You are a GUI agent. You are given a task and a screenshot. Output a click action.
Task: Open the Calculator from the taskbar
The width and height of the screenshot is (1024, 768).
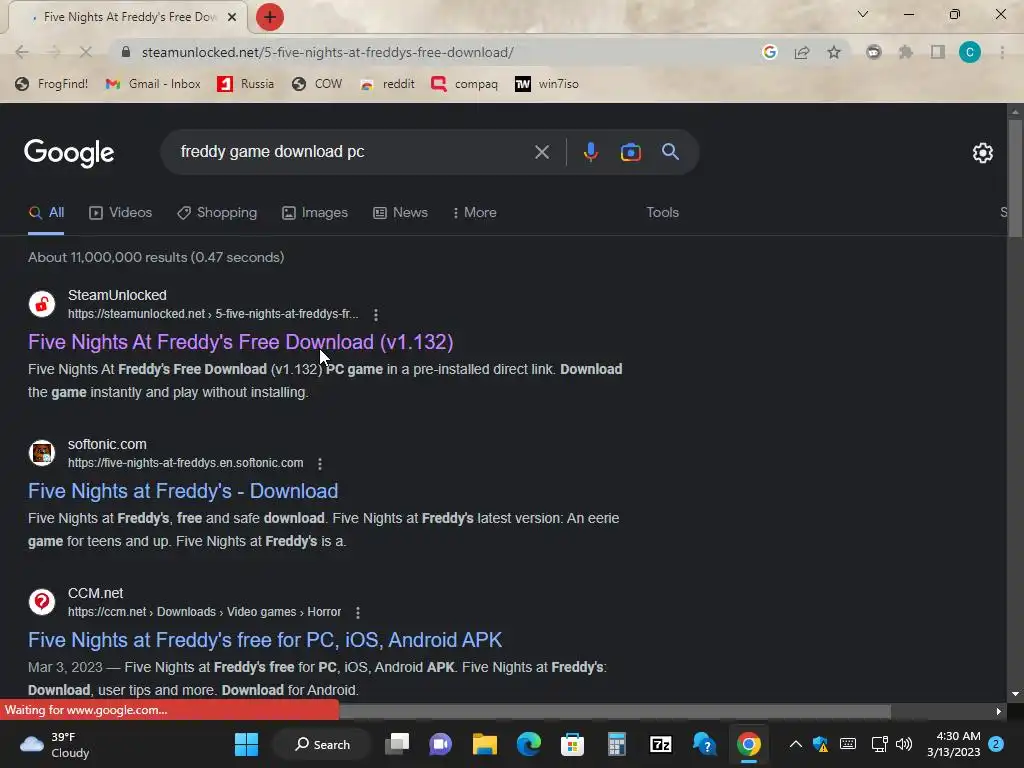coord(616,744)
